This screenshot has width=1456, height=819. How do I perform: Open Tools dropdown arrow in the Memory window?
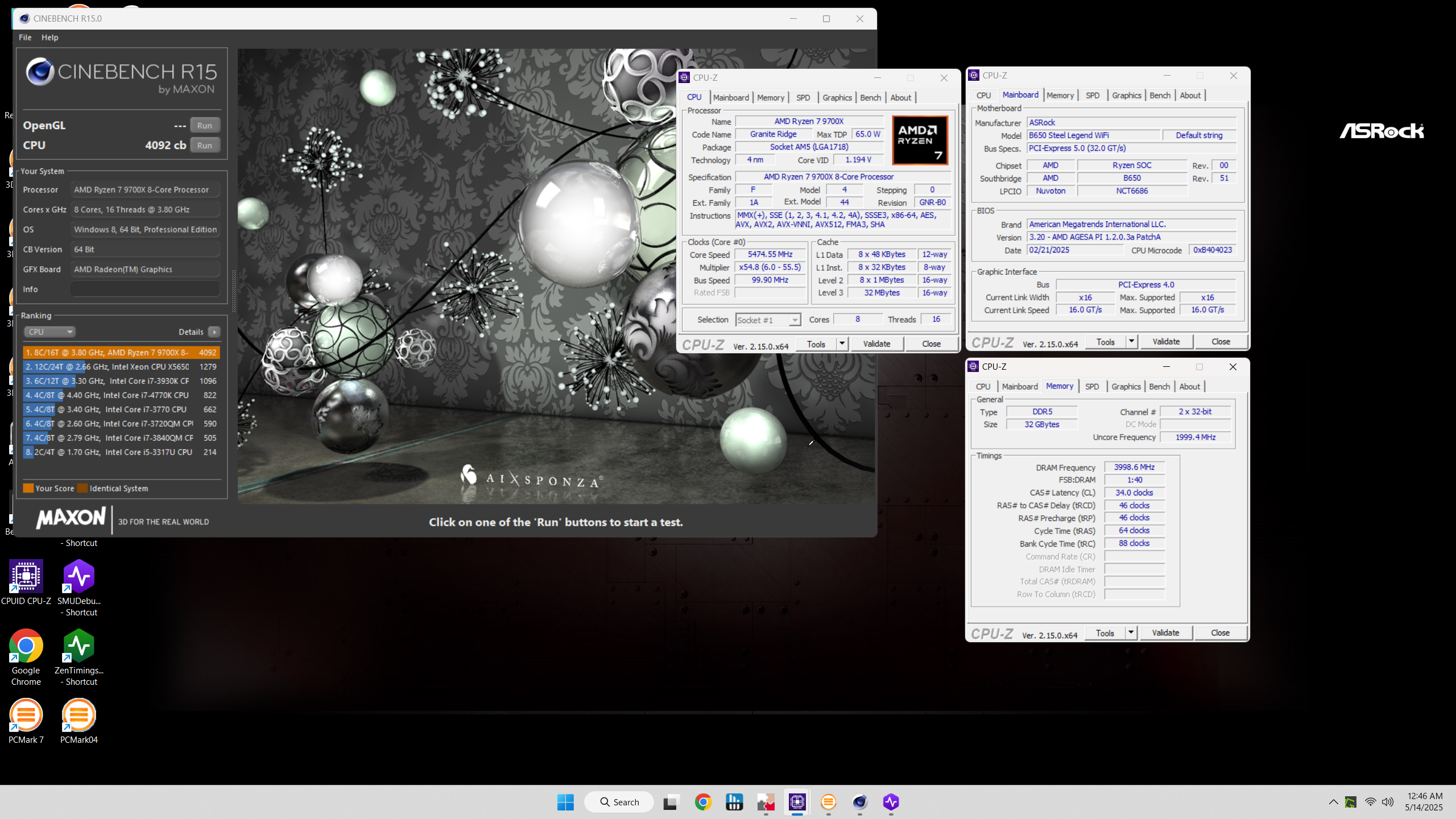1131,632
